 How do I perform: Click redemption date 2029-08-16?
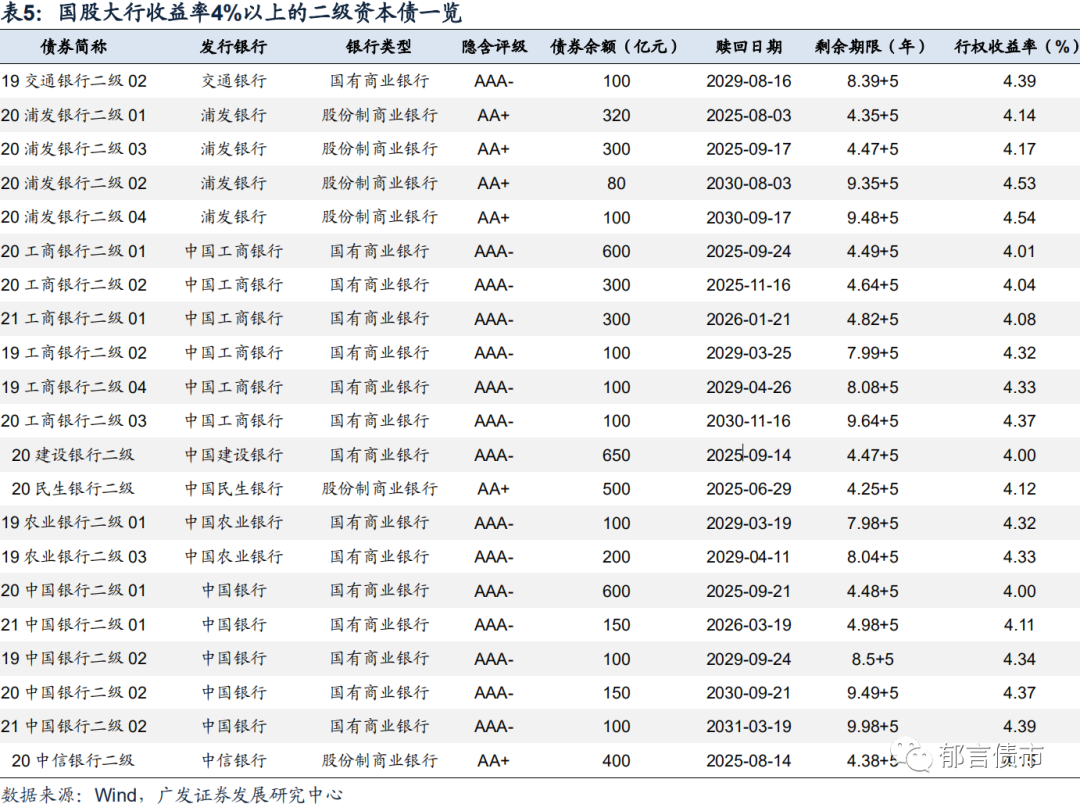(x=749, y=81)
